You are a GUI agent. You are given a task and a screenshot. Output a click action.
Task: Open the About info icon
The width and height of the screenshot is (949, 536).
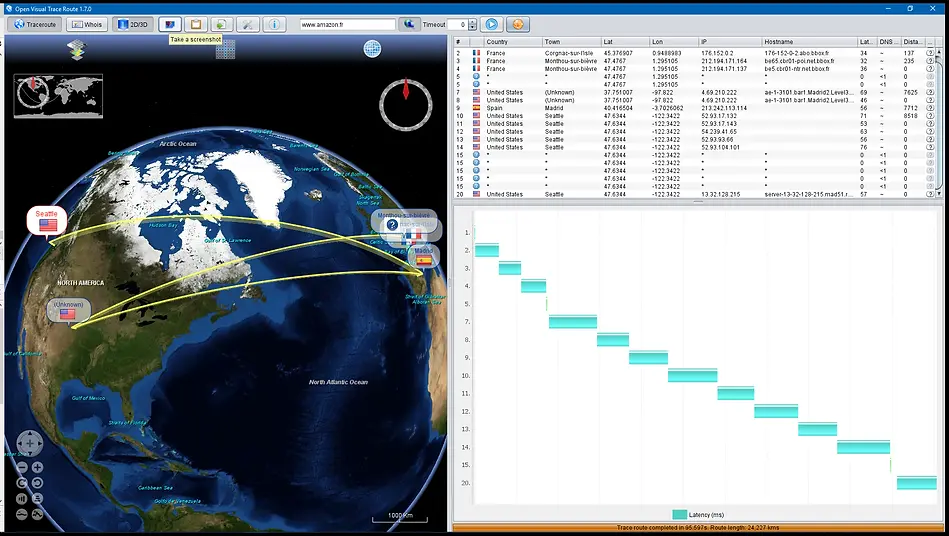click(x=274, y=24)
